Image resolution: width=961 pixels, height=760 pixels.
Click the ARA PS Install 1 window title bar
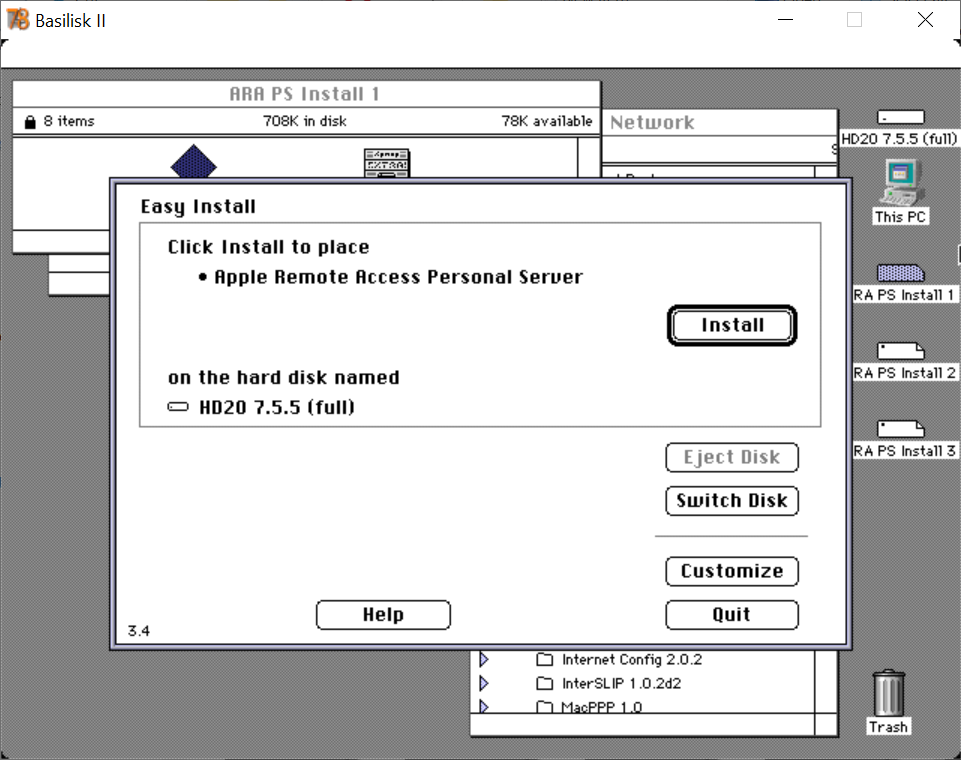click(306, 94)
